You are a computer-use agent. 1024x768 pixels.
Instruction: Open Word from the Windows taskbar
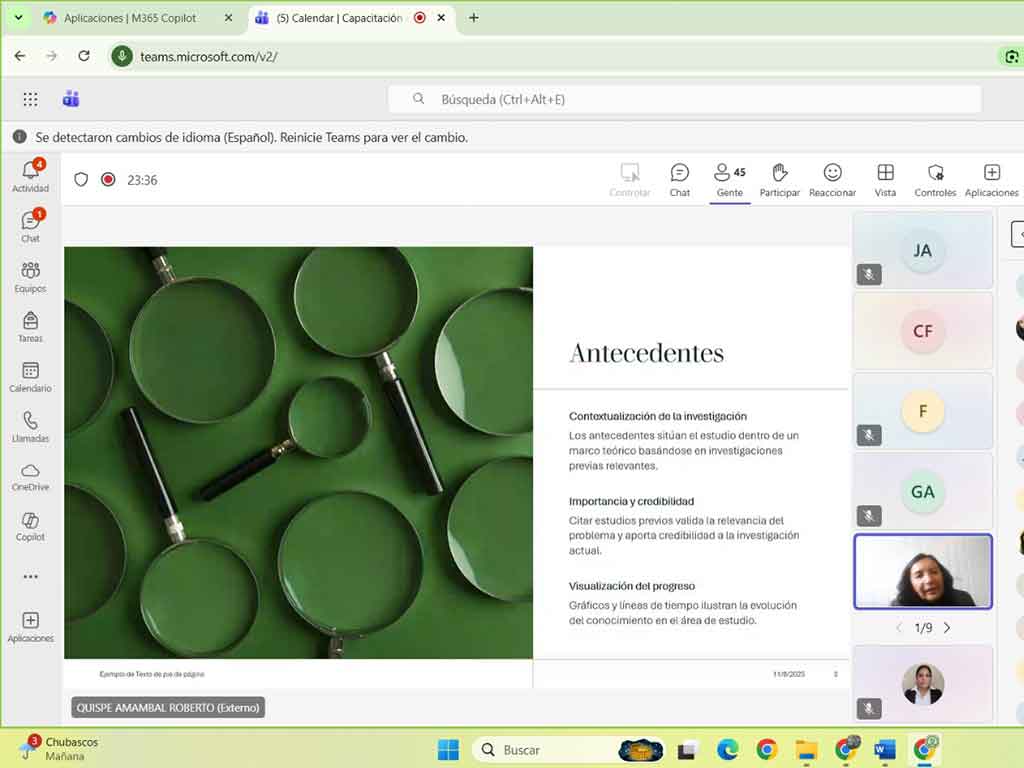click(884, 749)
